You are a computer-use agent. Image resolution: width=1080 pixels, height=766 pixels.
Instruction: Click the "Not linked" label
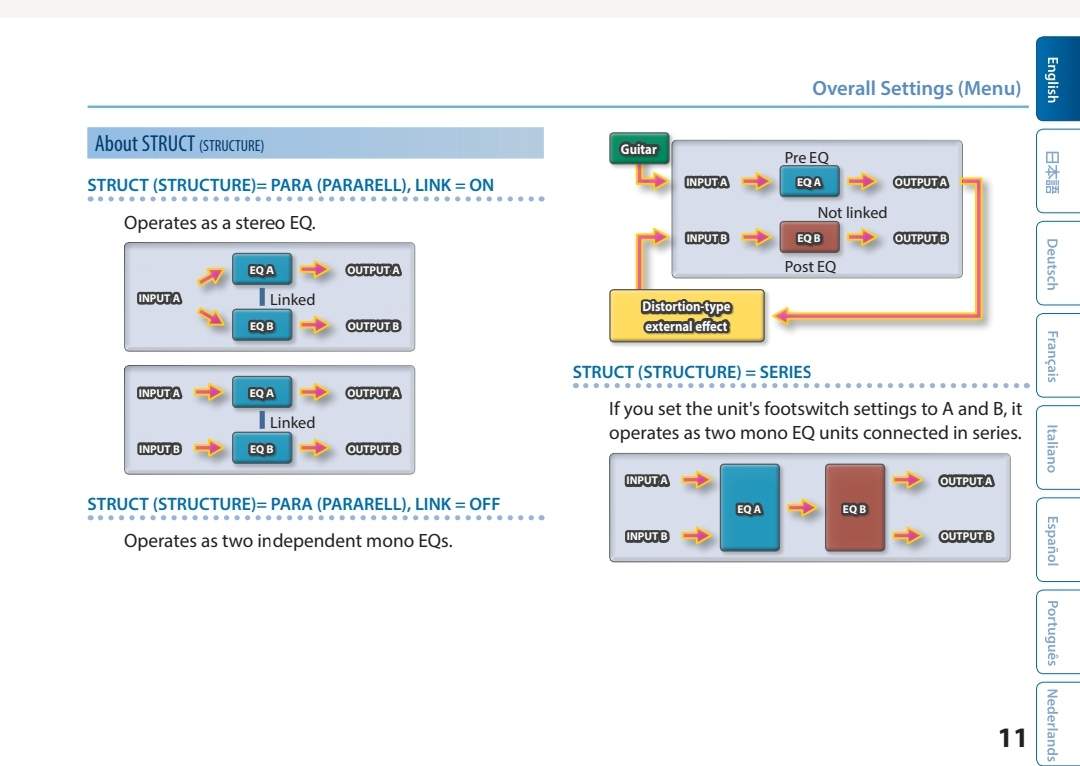(852, 212)
